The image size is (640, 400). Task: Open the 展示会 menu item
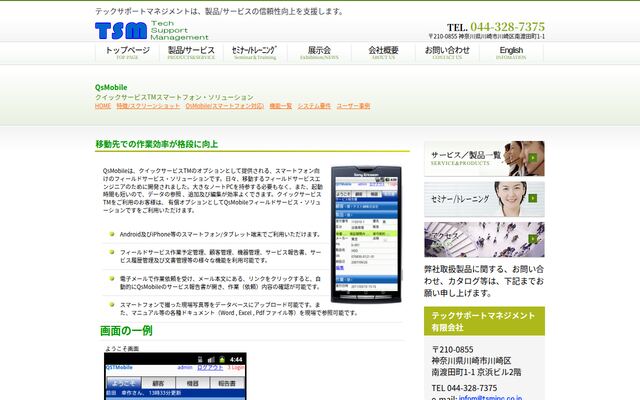tap(319, 53)
